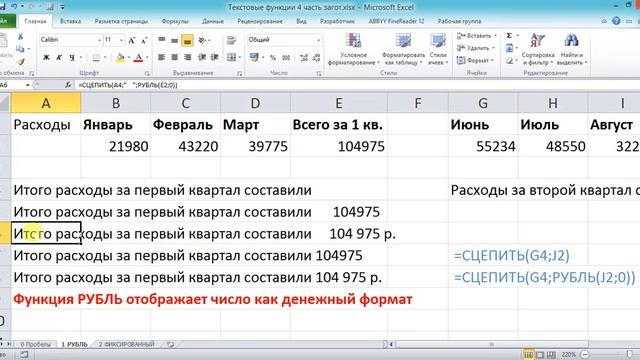Viewport: 640px width, 360px height.
Task: Click the Help question mark icon
Action: (x=616, y=21)
